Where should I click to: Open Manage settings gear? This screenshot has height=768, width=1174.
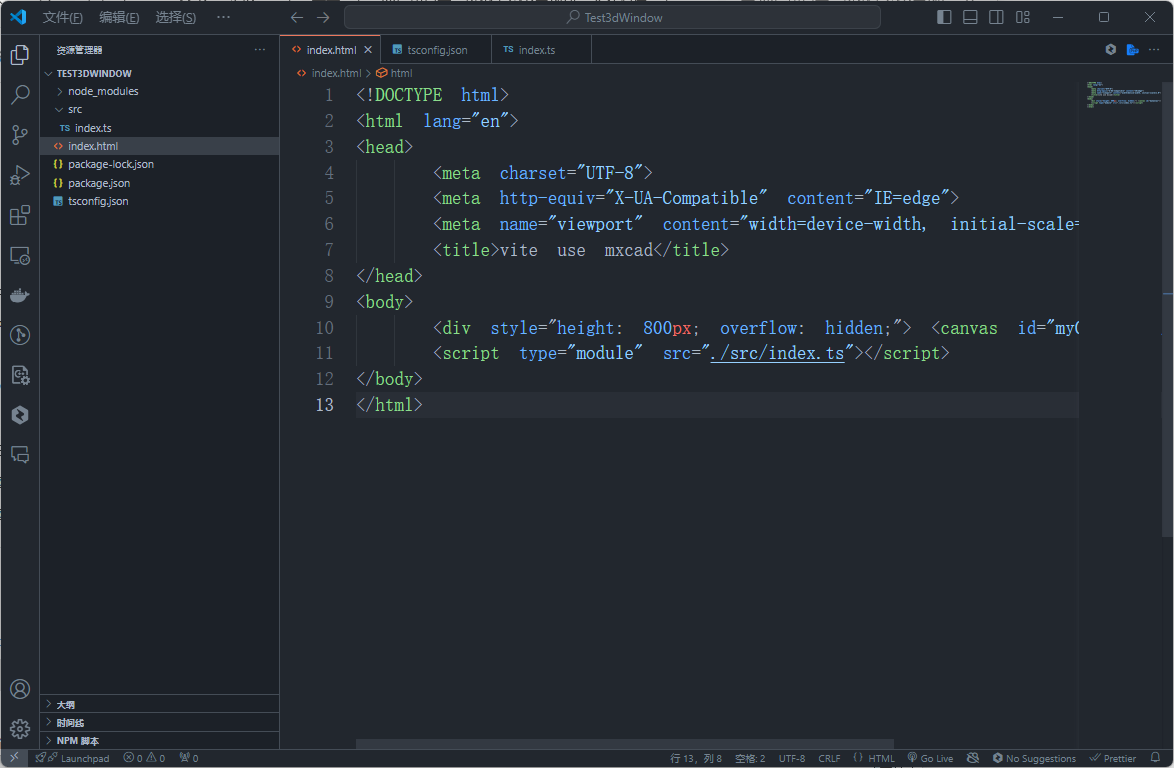[20, 729]
